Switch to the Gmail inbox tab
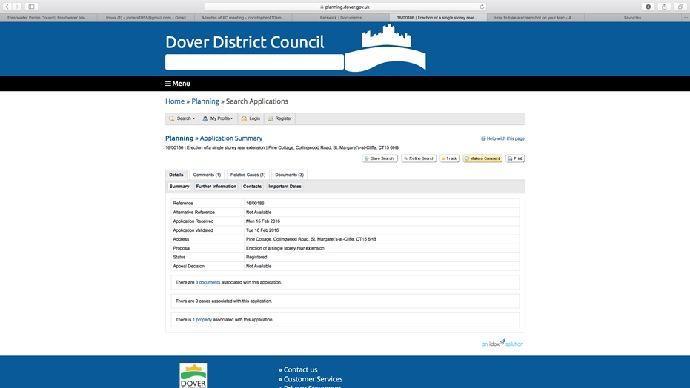Screen dimensions: 690x388 tap(146, 18)
